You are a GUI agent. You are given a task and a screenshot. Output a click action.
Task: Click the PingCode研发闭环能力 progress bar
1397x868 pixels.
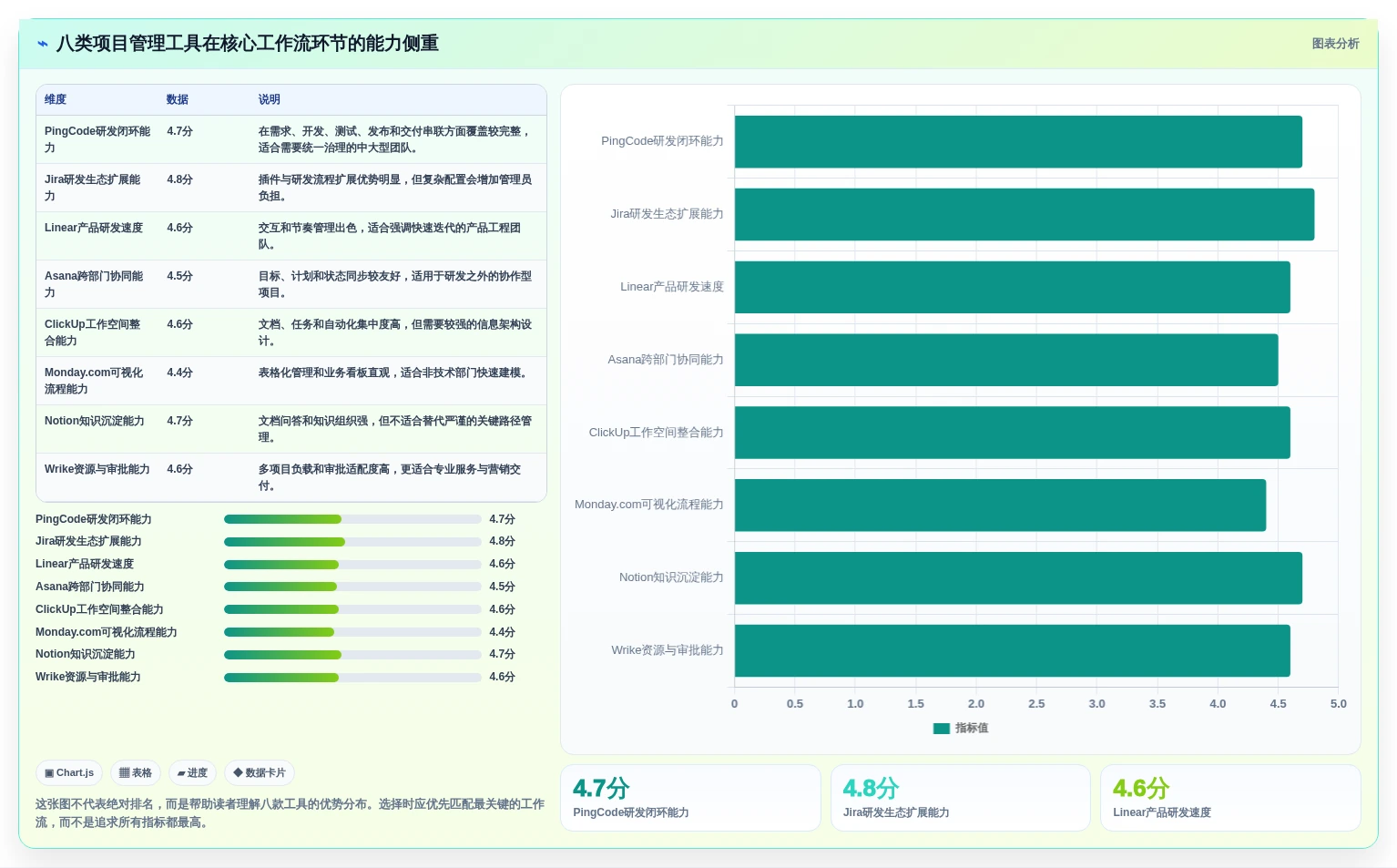[352, 519]
